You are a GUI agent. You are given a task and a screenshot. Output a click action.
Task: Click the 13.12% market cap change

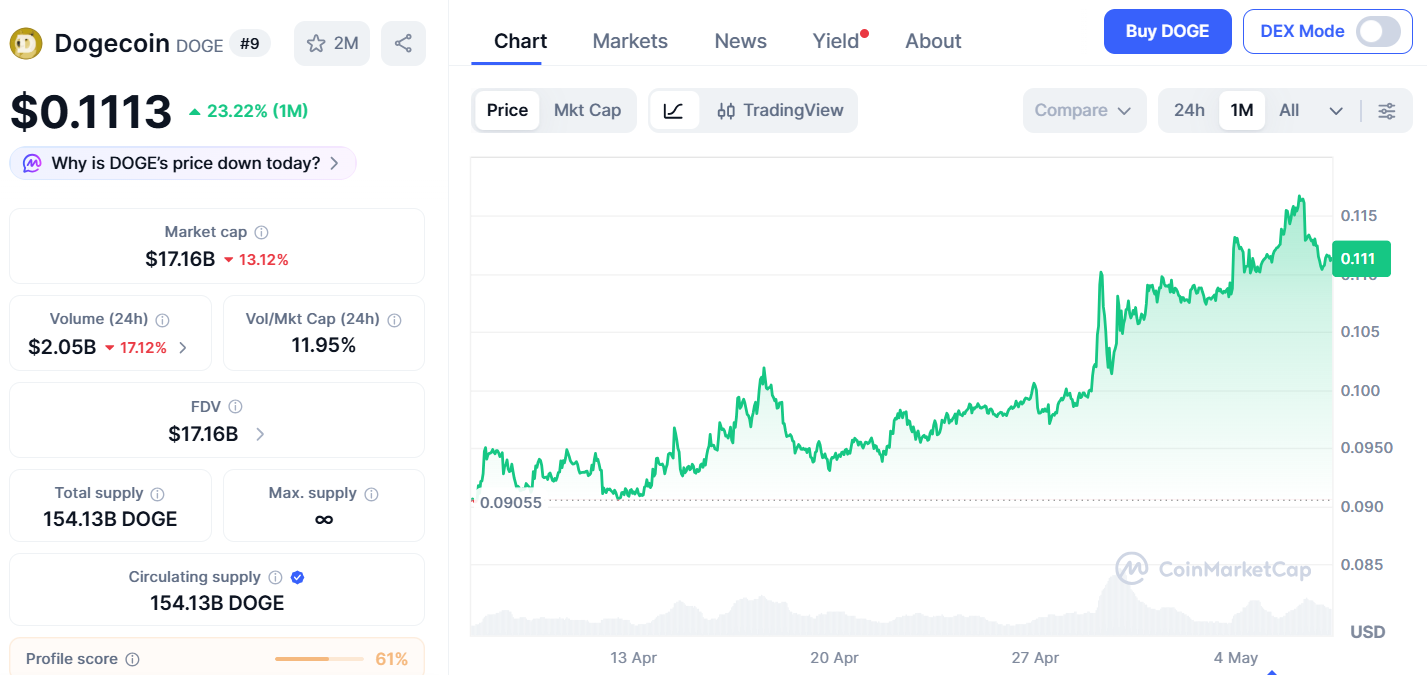[256, 260]
